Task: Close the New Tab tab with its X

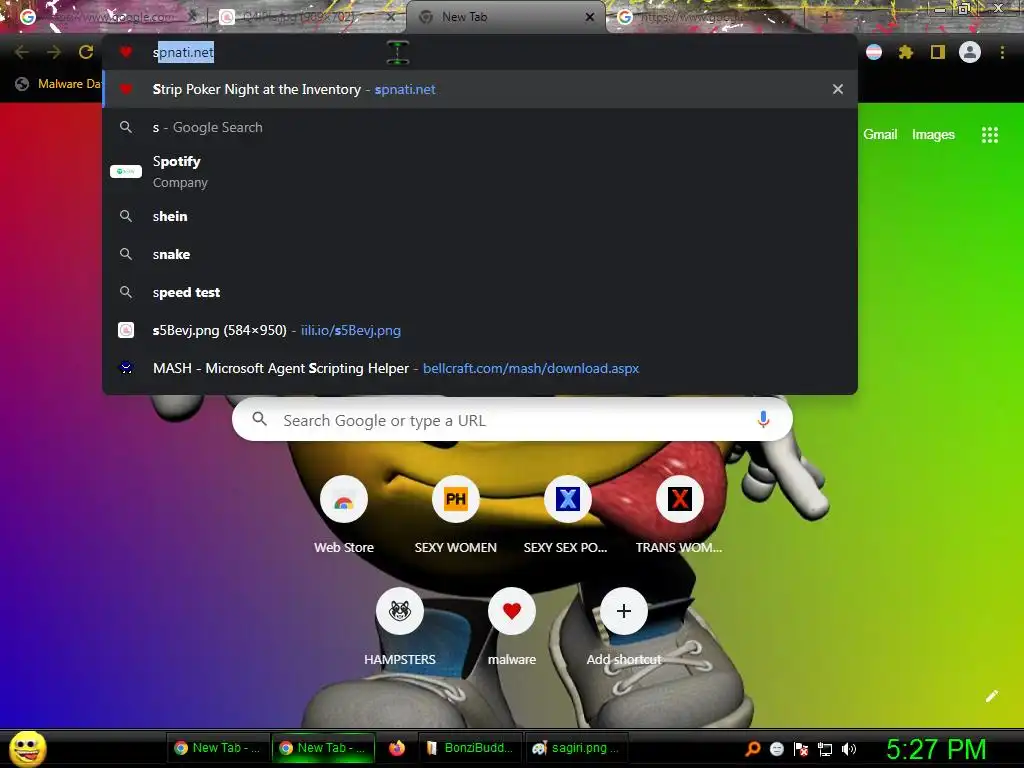Action: [590, 17]
